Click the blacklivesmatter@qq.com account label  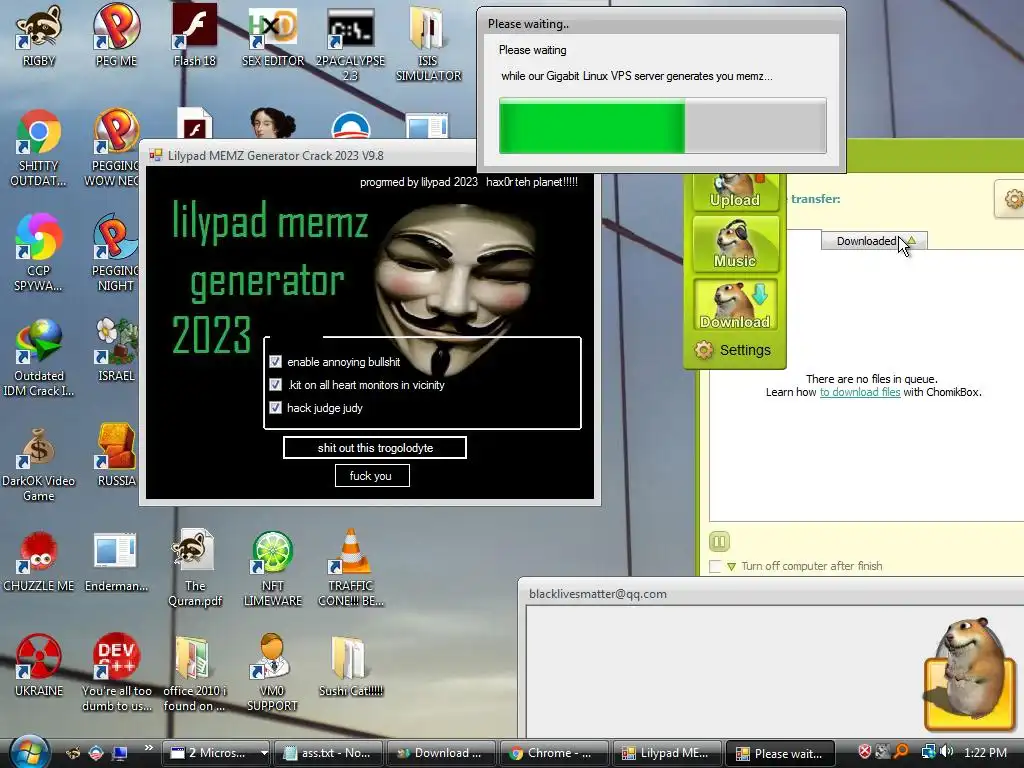click(598, 594)
